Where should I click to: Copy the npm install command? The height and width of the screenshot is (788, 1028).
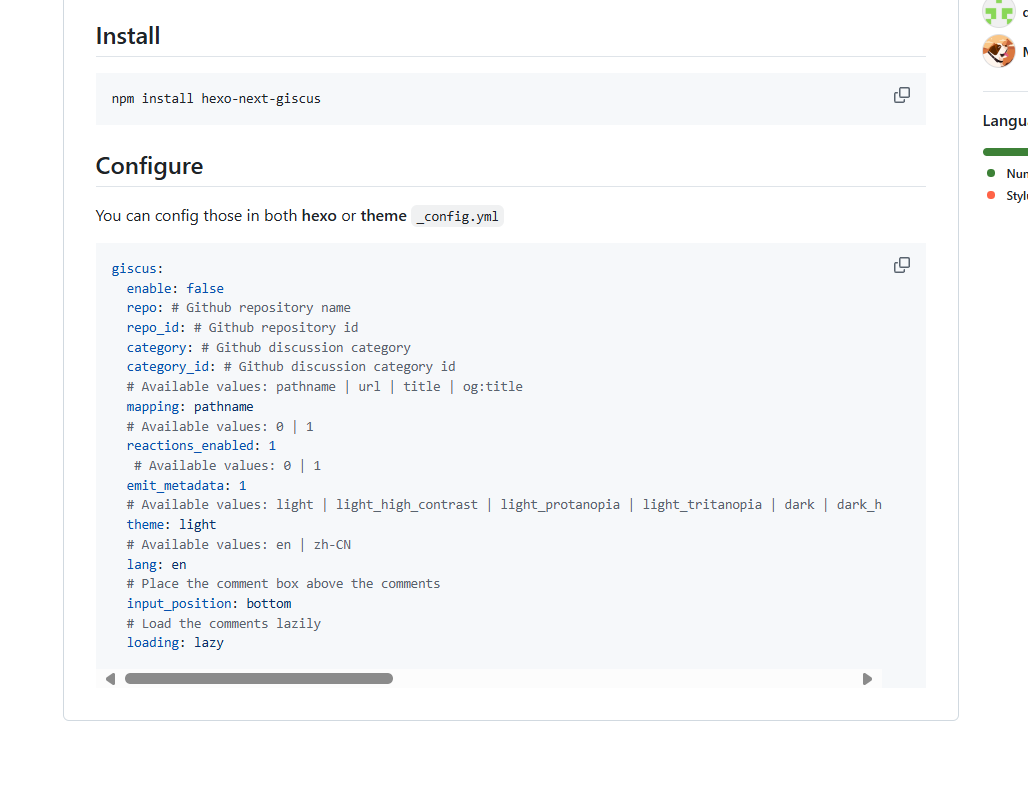901,95
